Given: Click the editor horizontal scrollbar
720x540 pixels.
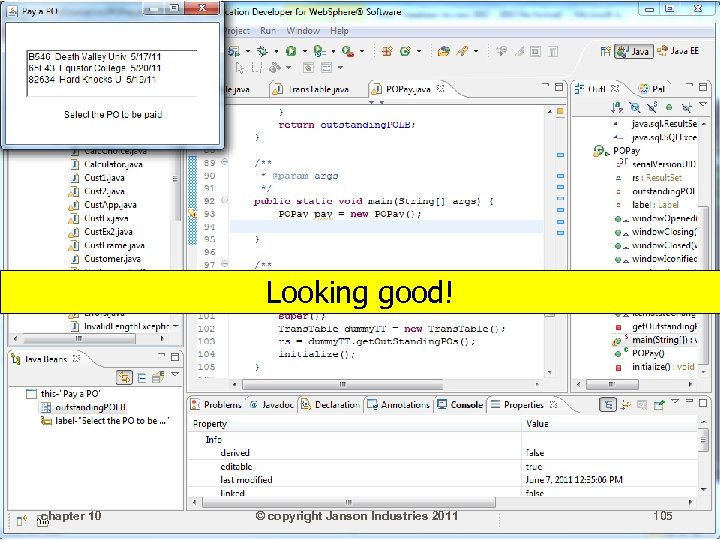Looking at the screenshot, I should pyautogui.click(x=342, y=384).
